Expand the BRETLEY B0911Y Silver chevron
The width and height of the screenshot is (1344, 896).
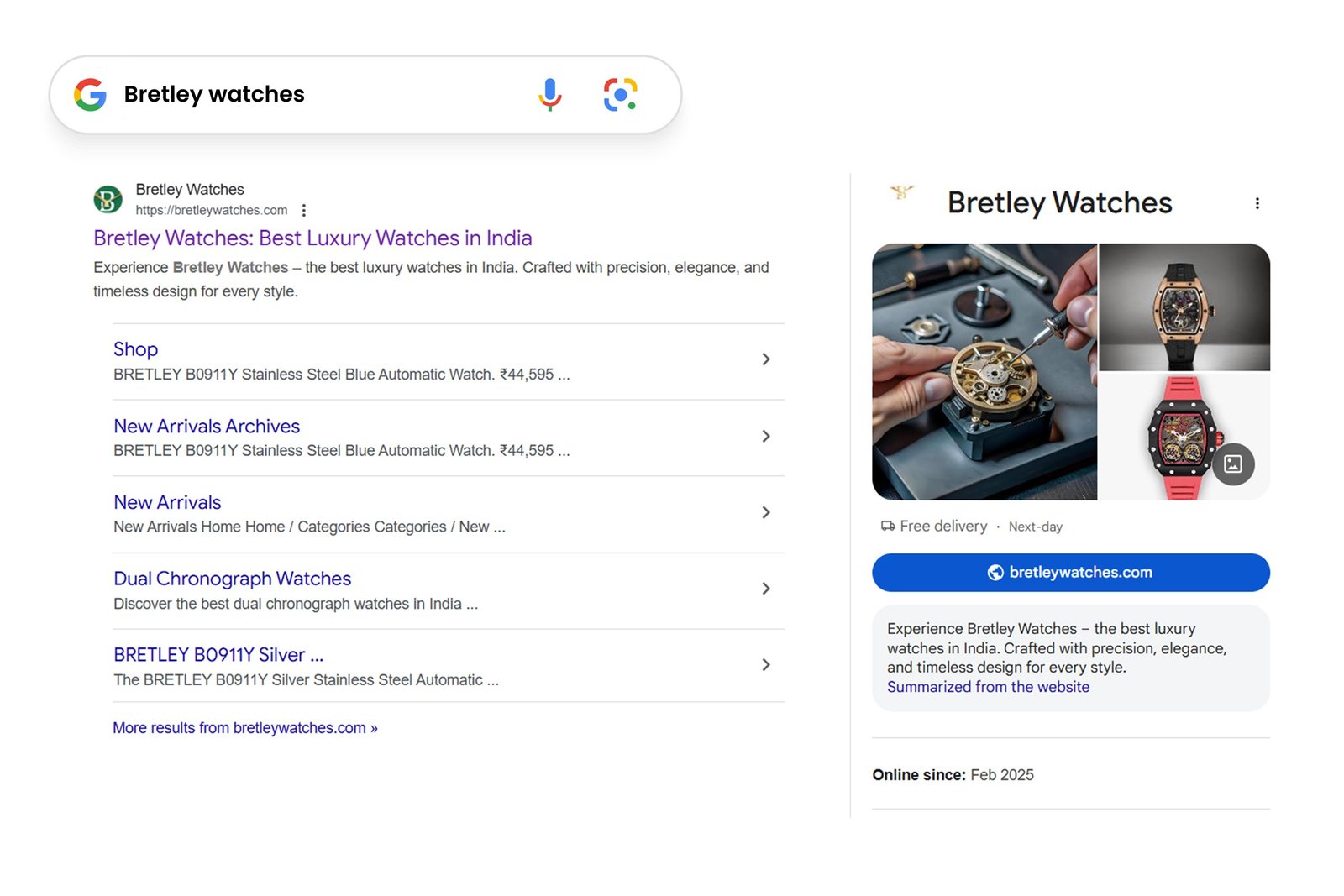(765, 665)
